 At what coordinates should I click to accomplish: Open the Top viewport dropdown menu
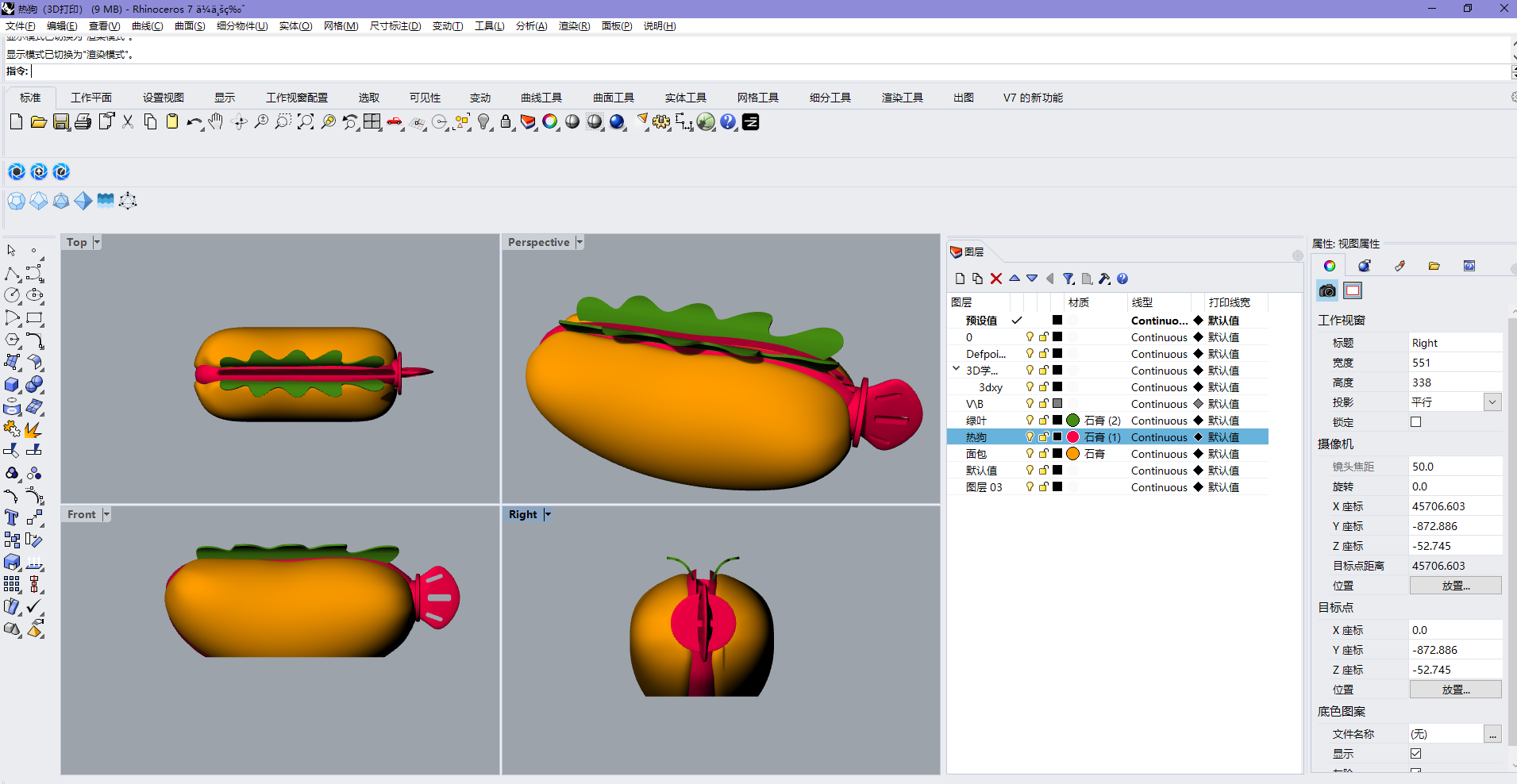pyautogui.click(x=97, y=242)
